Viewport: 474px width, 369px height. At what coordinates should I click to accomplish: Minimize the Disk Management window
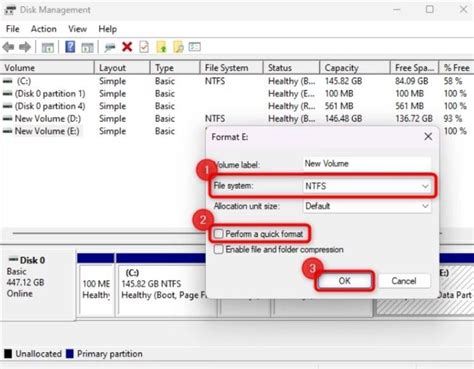point(397,10)
